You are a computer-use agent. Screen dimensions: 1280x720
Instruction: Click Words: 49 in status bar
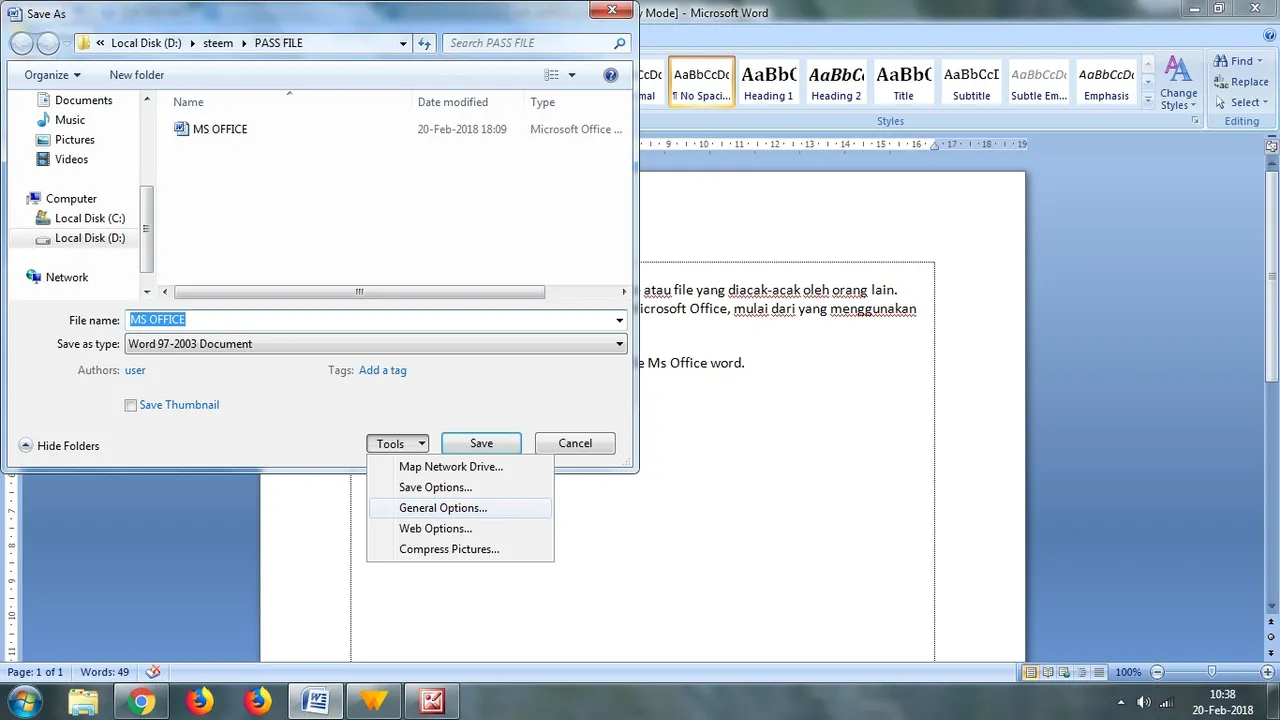105,672
